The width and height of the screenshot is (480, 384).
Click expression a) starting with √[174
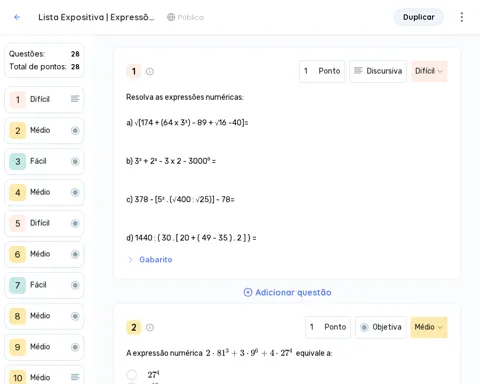click(x=187, y=123)
